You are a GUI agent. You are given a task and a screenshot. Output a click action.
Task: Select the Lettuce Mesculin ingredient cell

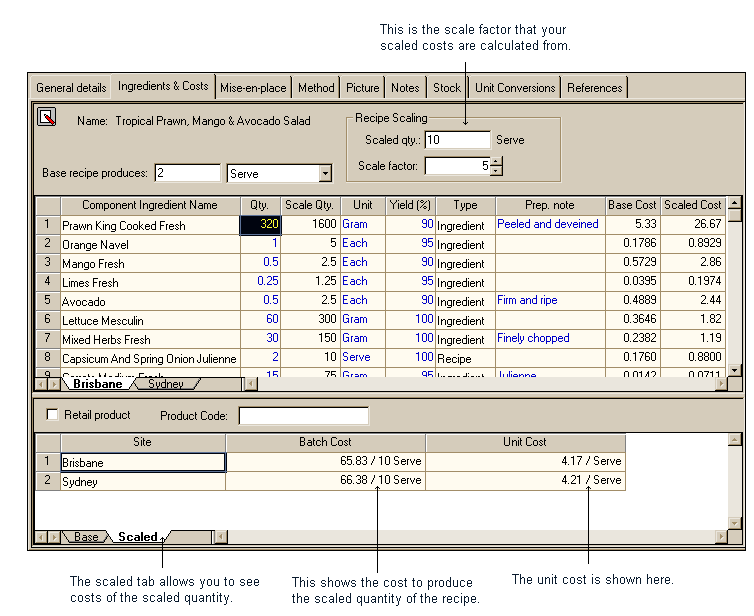click(150, 320)
